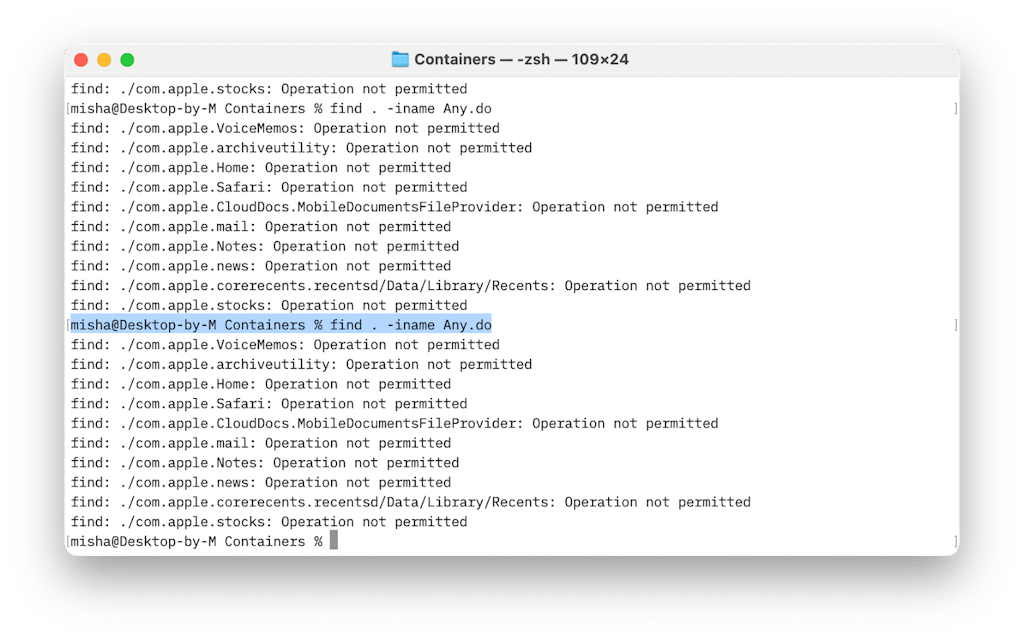Click the "Containers — -zsh — 109×24" window title
Viewport: 1024px width, 641px height.
(522, 60)
